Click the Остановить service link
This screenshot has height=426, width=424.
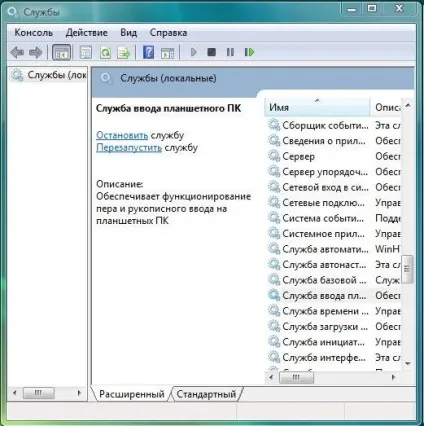(x=122, y=135)
